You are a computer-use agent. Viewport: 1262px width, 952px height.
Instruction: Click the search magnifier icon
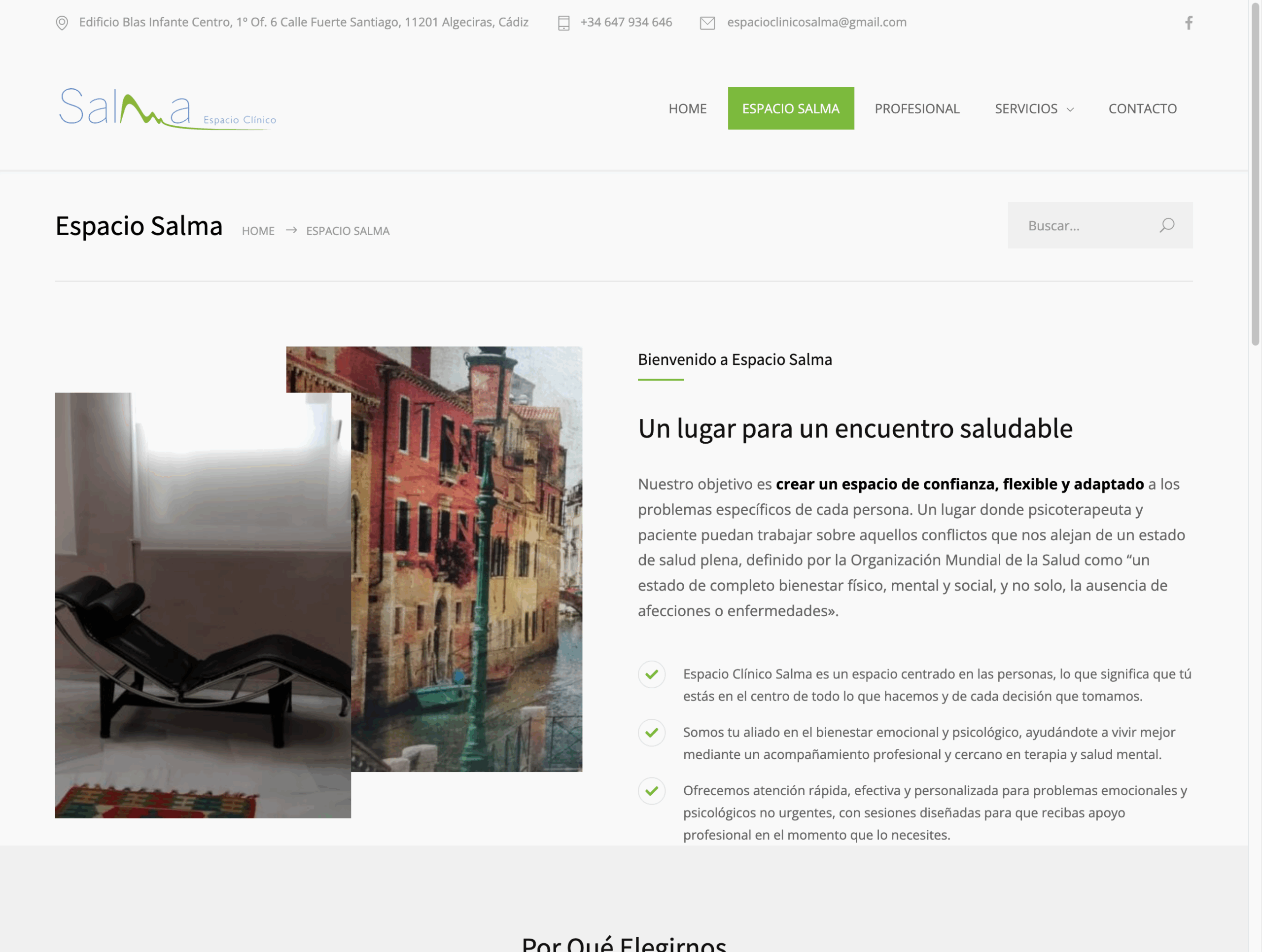click(1167, 225)
